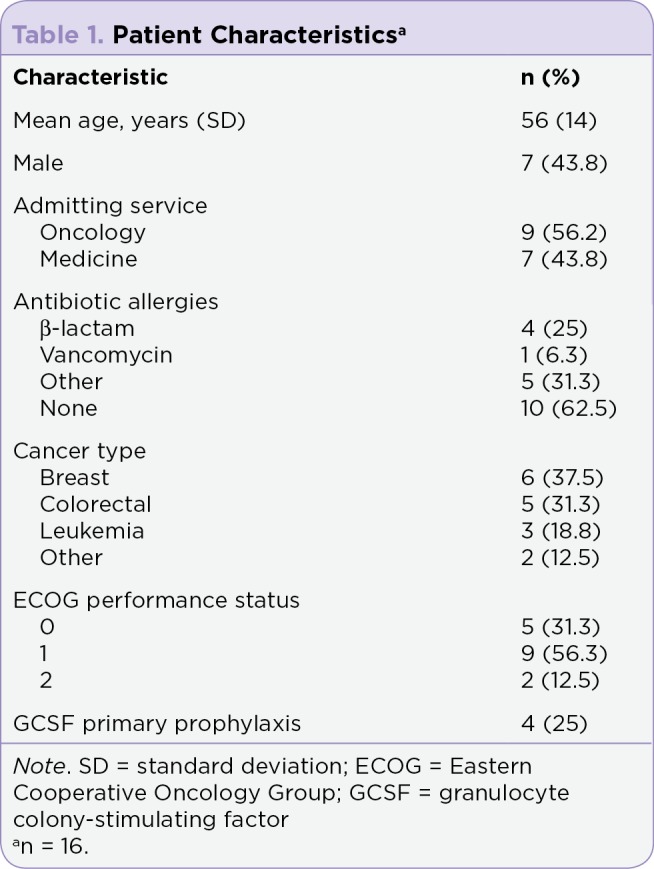
Task: Click the Table 1 title heading
Action: point(209,35)
